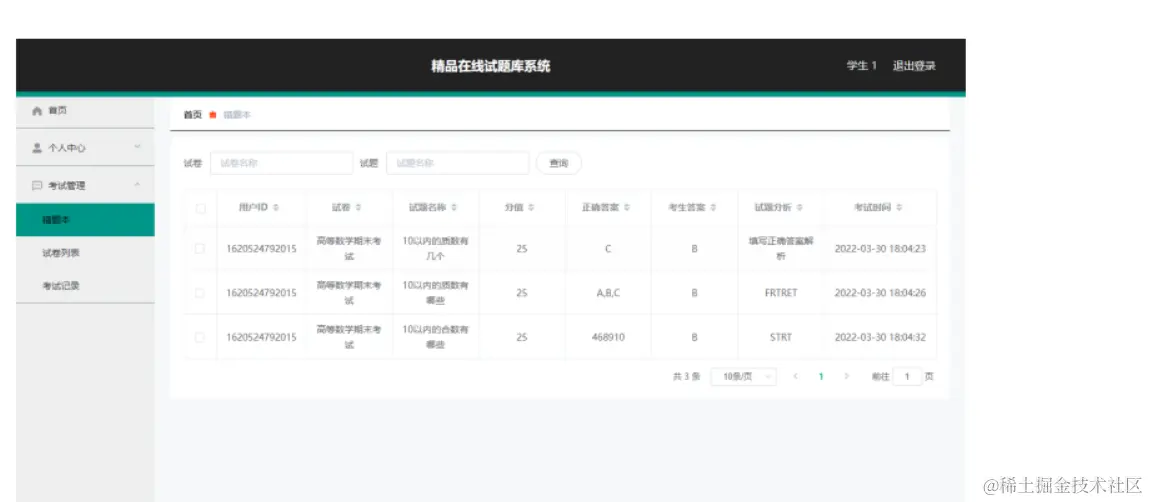Click the home icon beside 首页 in sidebar
Screen dimensions: 1149x502
[37, 111]
